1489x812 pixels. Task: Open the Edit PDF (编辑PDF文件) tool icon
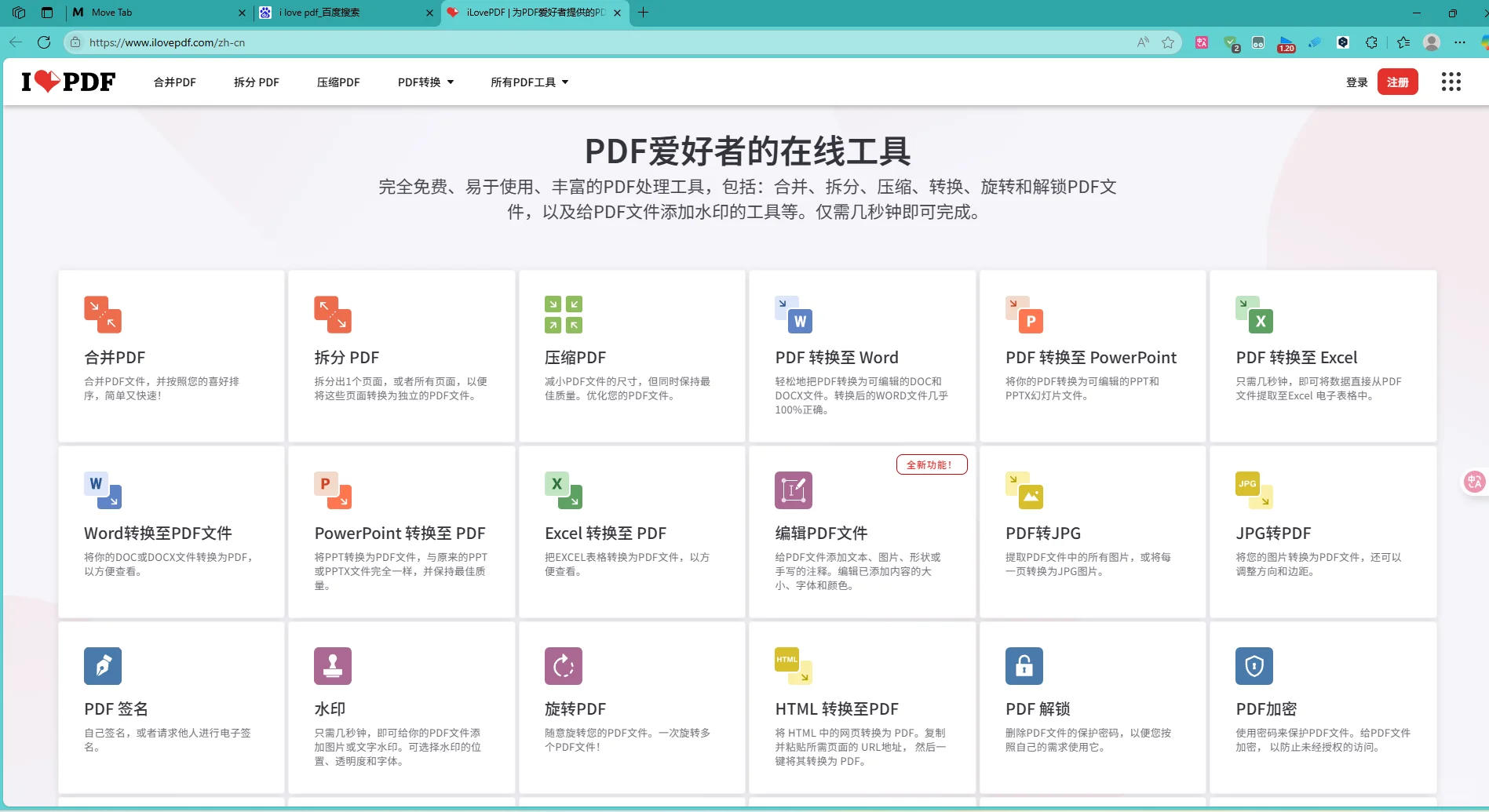click(x=794, y=490)
